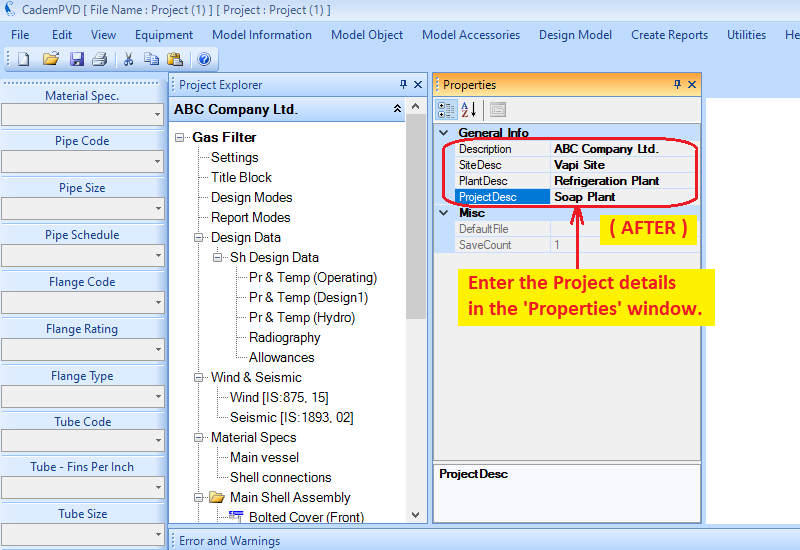Viewport: 800px width, 550px height.
Task: Collapse the Main Shell Assembly node
Action: [198, 497]
